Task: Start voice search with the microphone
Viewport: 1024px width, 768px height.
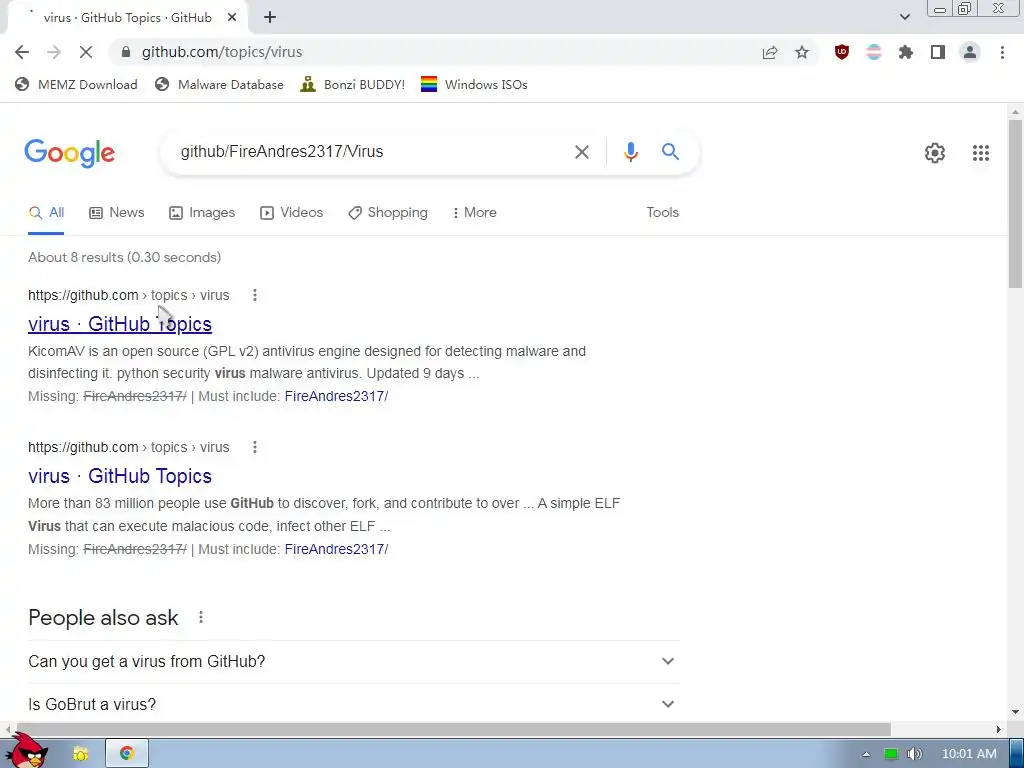Action: (630, 152)
